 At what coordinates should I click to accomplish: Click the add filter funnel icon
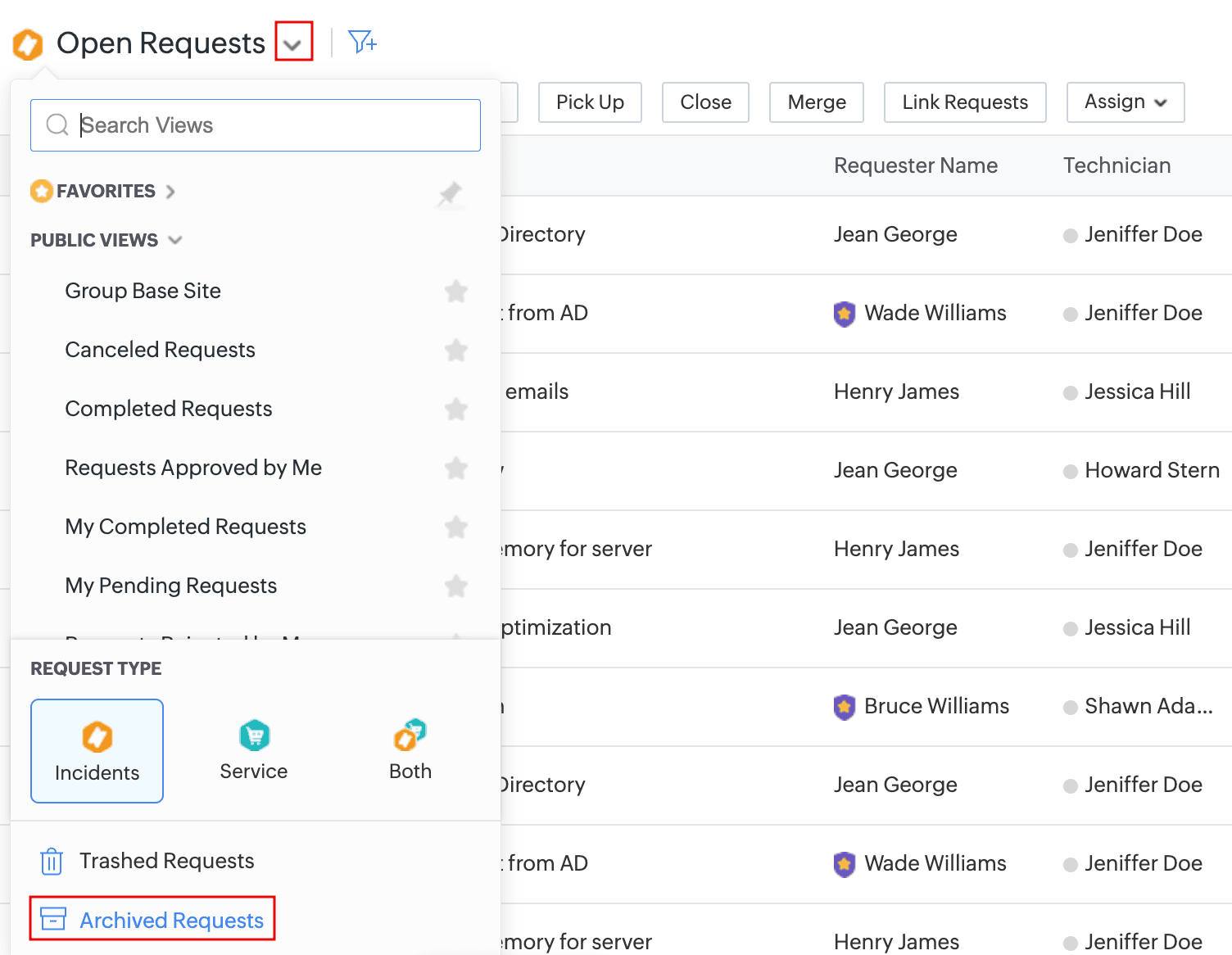pos(362,42)
